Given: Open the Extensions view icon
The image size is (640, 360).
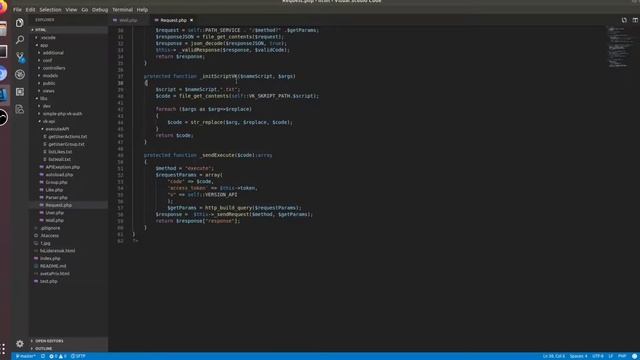Looking at the screenshot, I should coord(20,92).
